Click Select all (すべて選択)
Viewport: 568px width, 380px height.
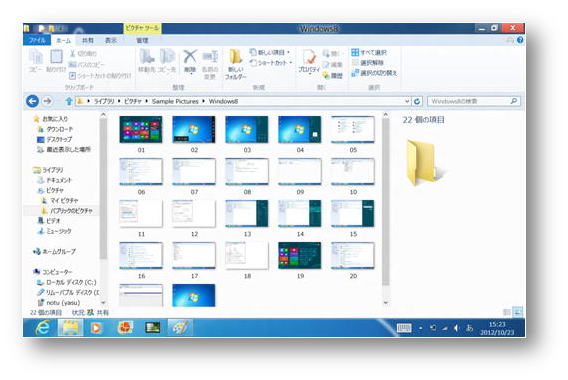coord(369,53)
